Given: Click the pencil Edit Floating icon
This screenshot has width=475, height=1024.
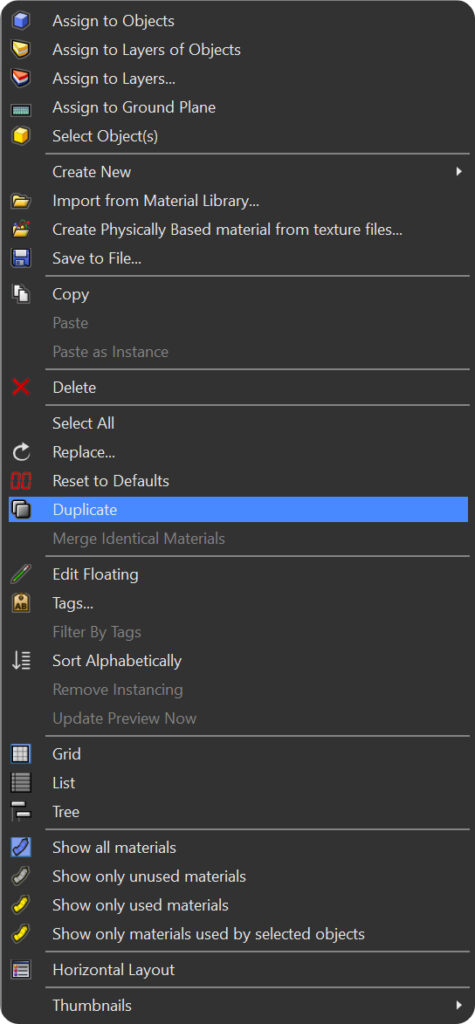Looking at the screenshot, I should point(21,575).
